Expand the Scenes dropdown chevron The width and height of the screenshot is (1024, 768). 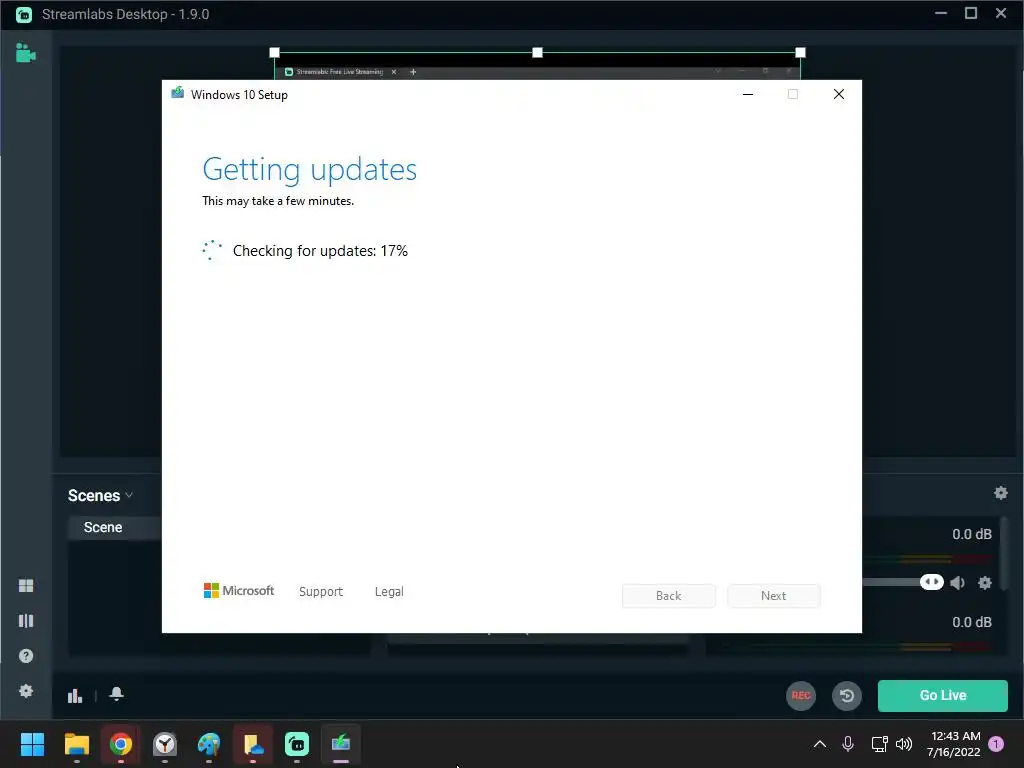(129, 496)
